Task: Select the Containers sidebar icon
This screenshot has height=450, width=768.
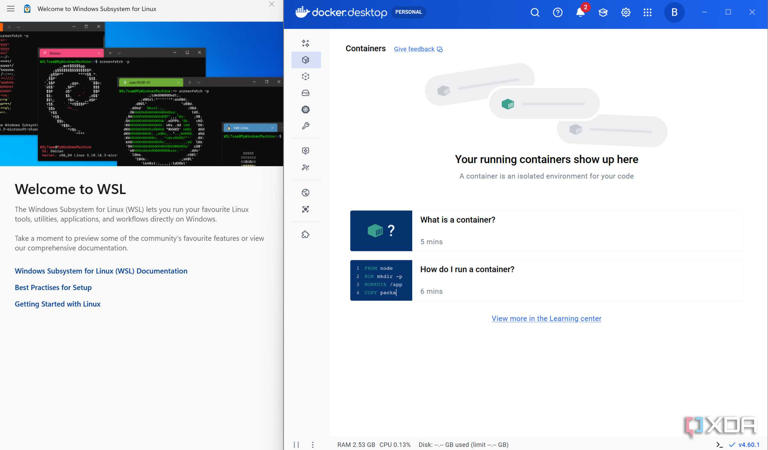Action: tap(306, 60)
